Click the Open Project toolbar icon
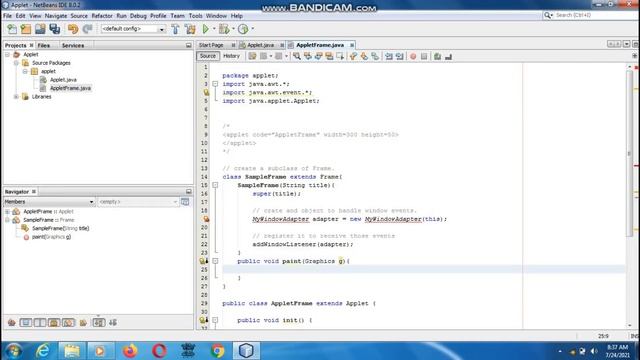Image resolution: width=640 pixels, height=360 pixels. pyautogui.click(x=40, y=29)
